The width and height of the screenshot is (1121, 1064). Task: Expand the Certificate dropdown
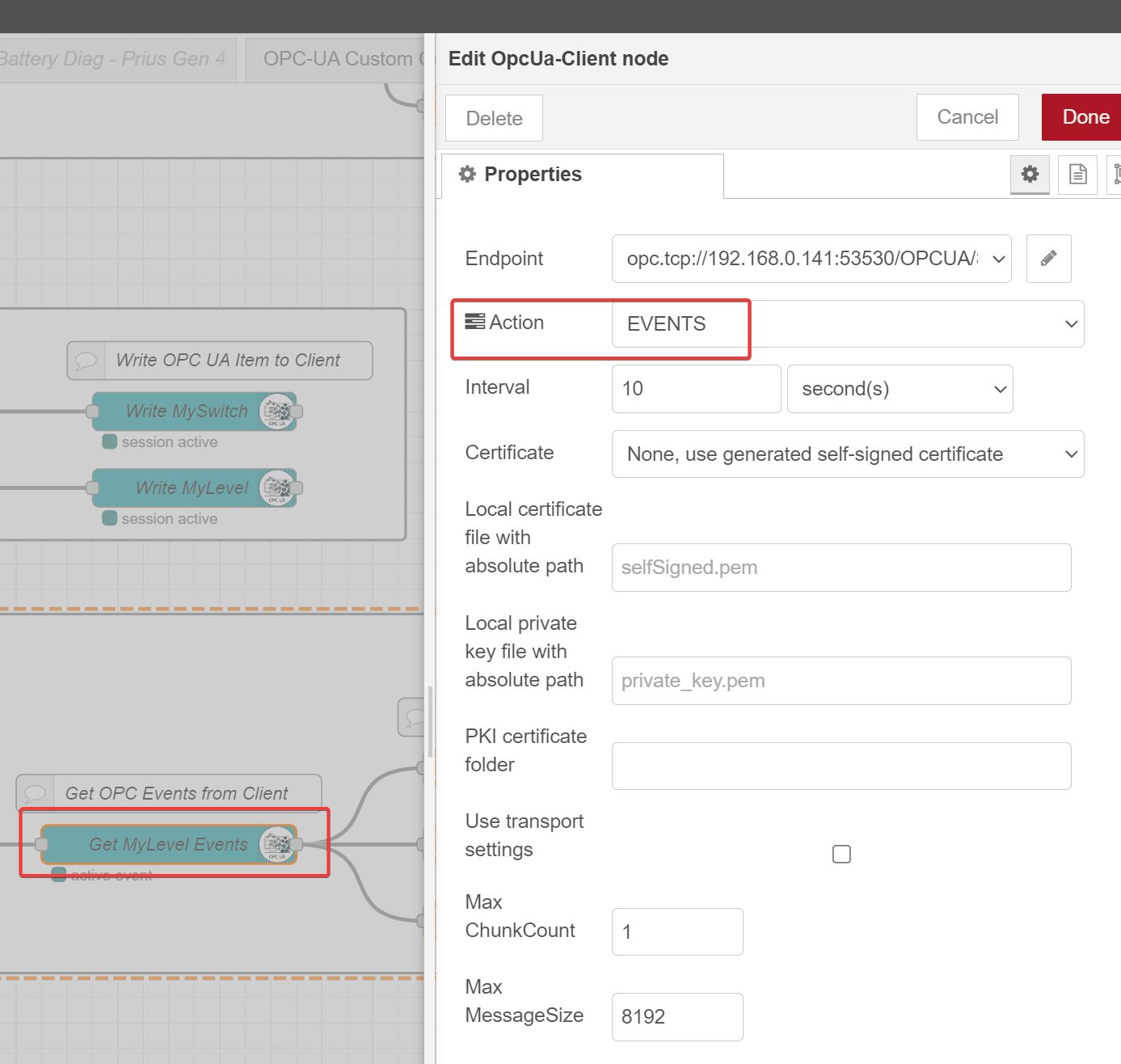847,454
